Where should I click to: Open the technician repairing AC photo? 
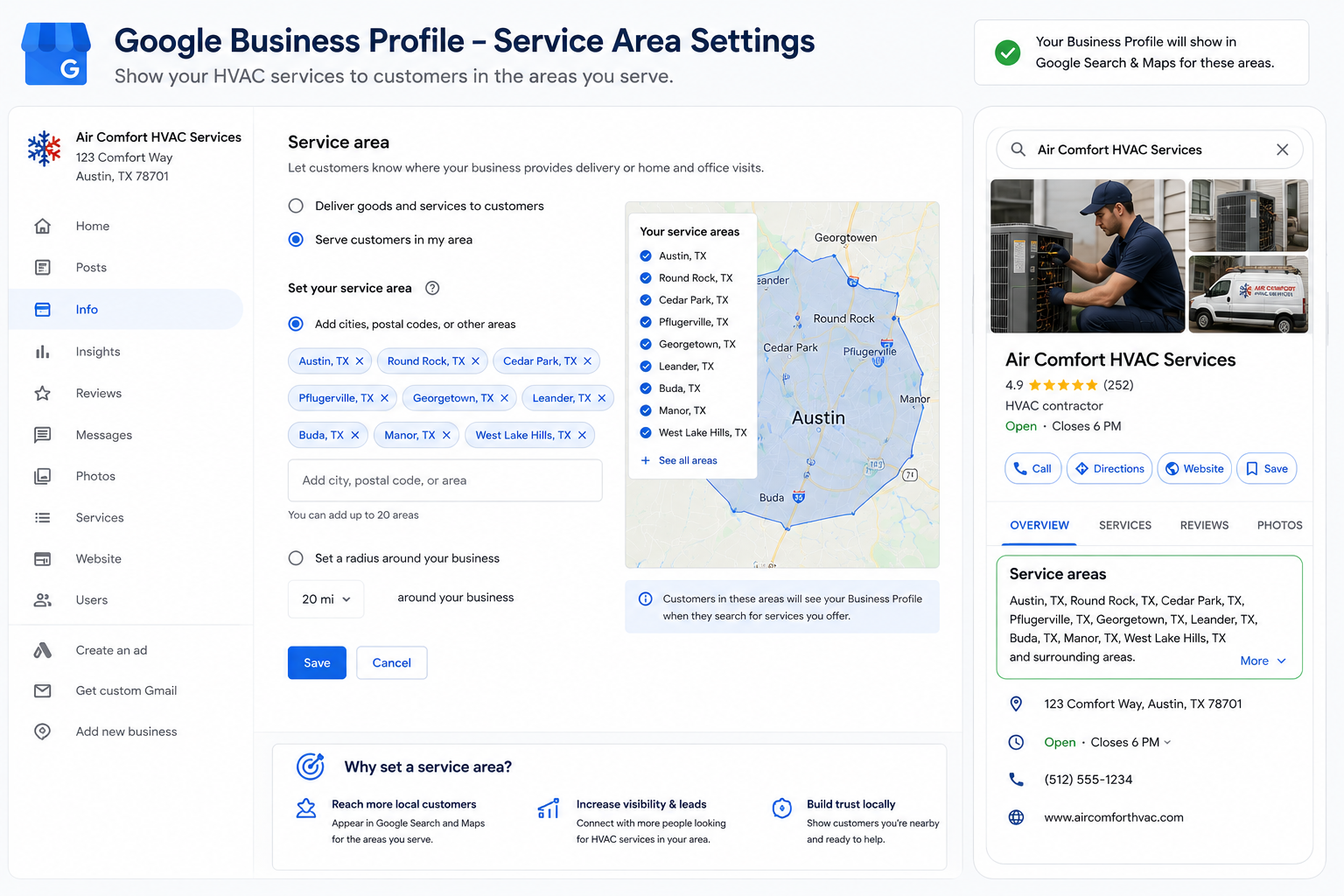pyautogui.click(x=1088, y=255)
